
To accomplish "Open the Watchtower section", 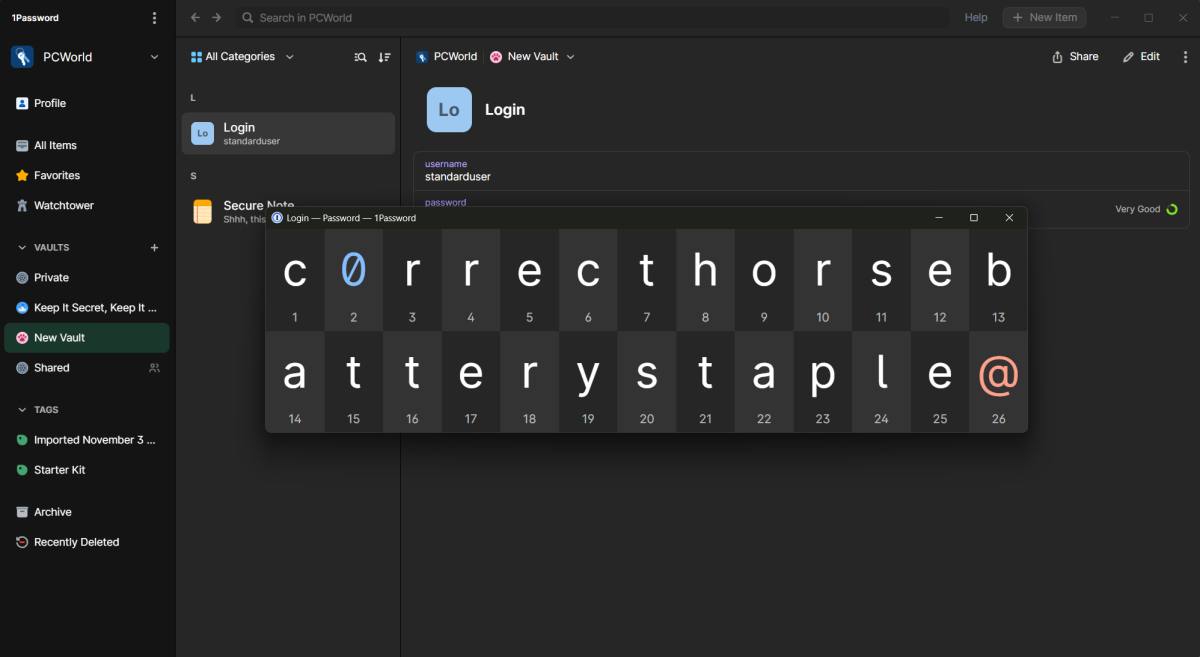I will click(62, 205).
